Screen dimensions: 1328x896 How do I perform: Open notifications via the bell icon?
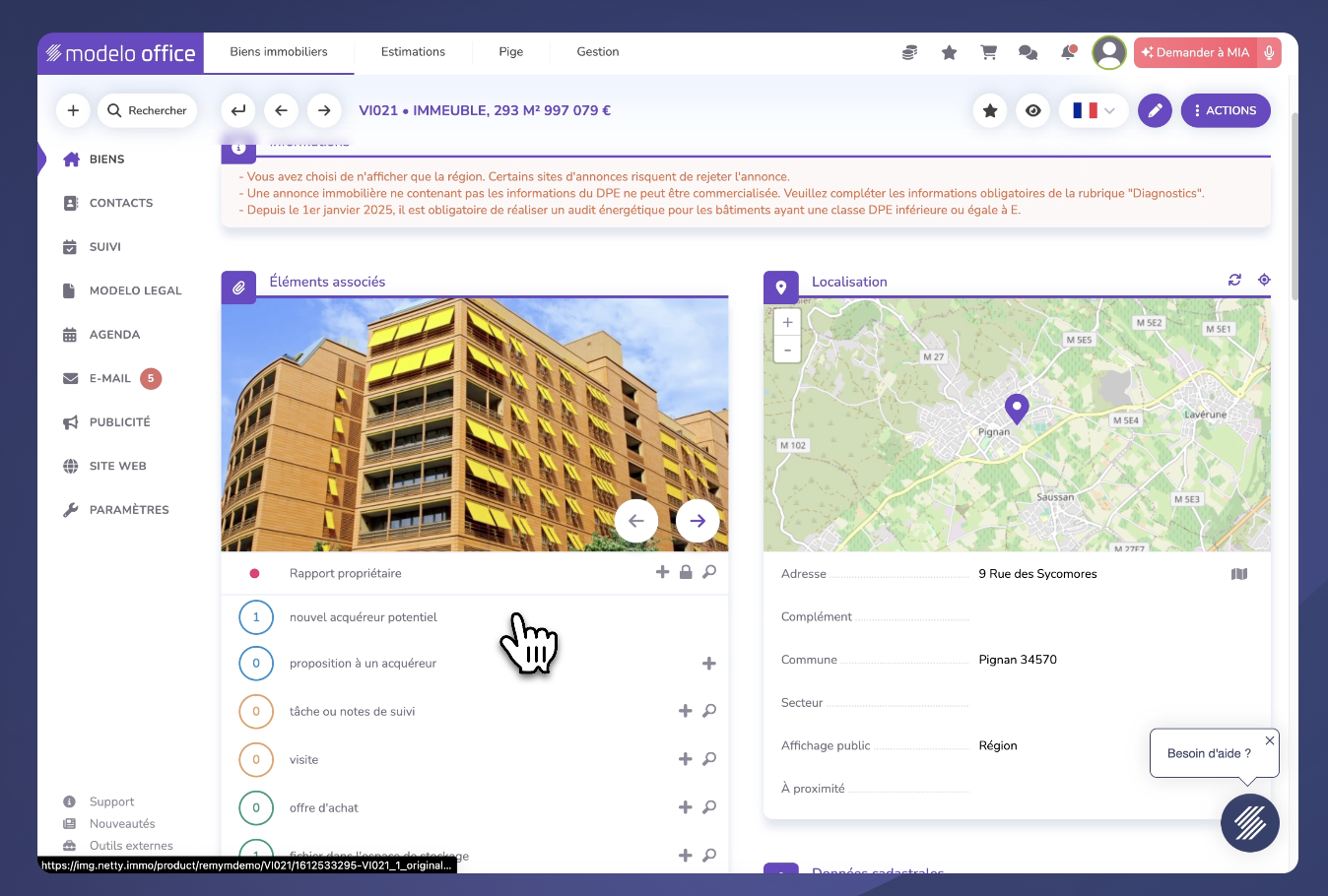pyautogui.click(x=1068, y=52)
